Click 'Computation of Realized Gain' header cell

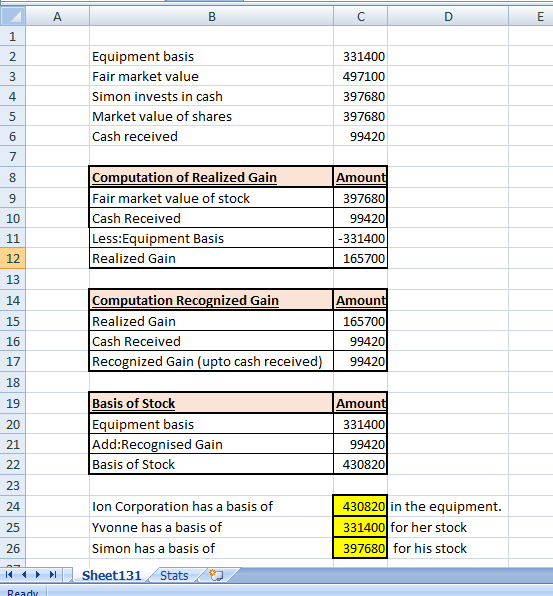pyautogui.click(x=211, y=177)
